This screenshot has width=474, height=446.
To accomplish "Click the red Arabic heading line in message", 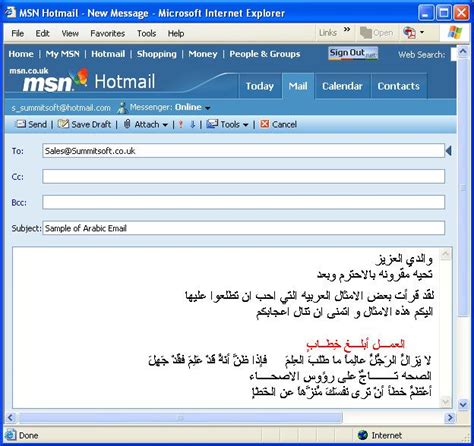I will [355, 344].
